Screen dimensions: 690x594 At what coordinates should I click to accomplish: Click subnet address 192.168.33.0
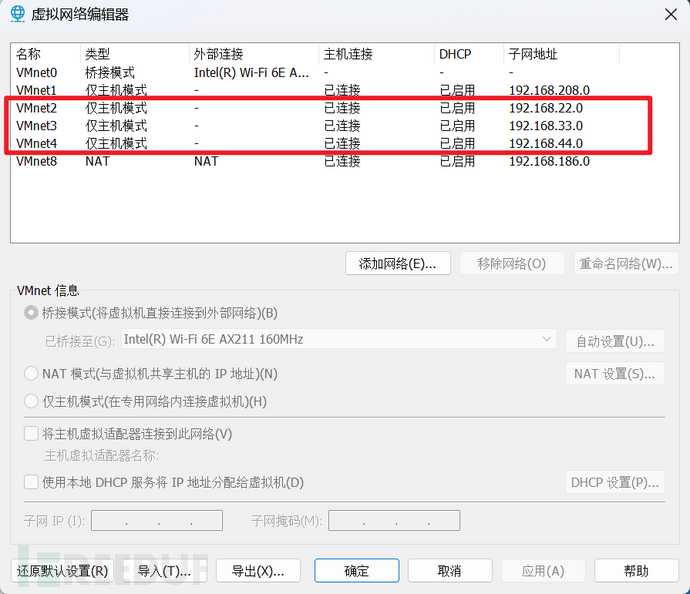tap(546, 126)
